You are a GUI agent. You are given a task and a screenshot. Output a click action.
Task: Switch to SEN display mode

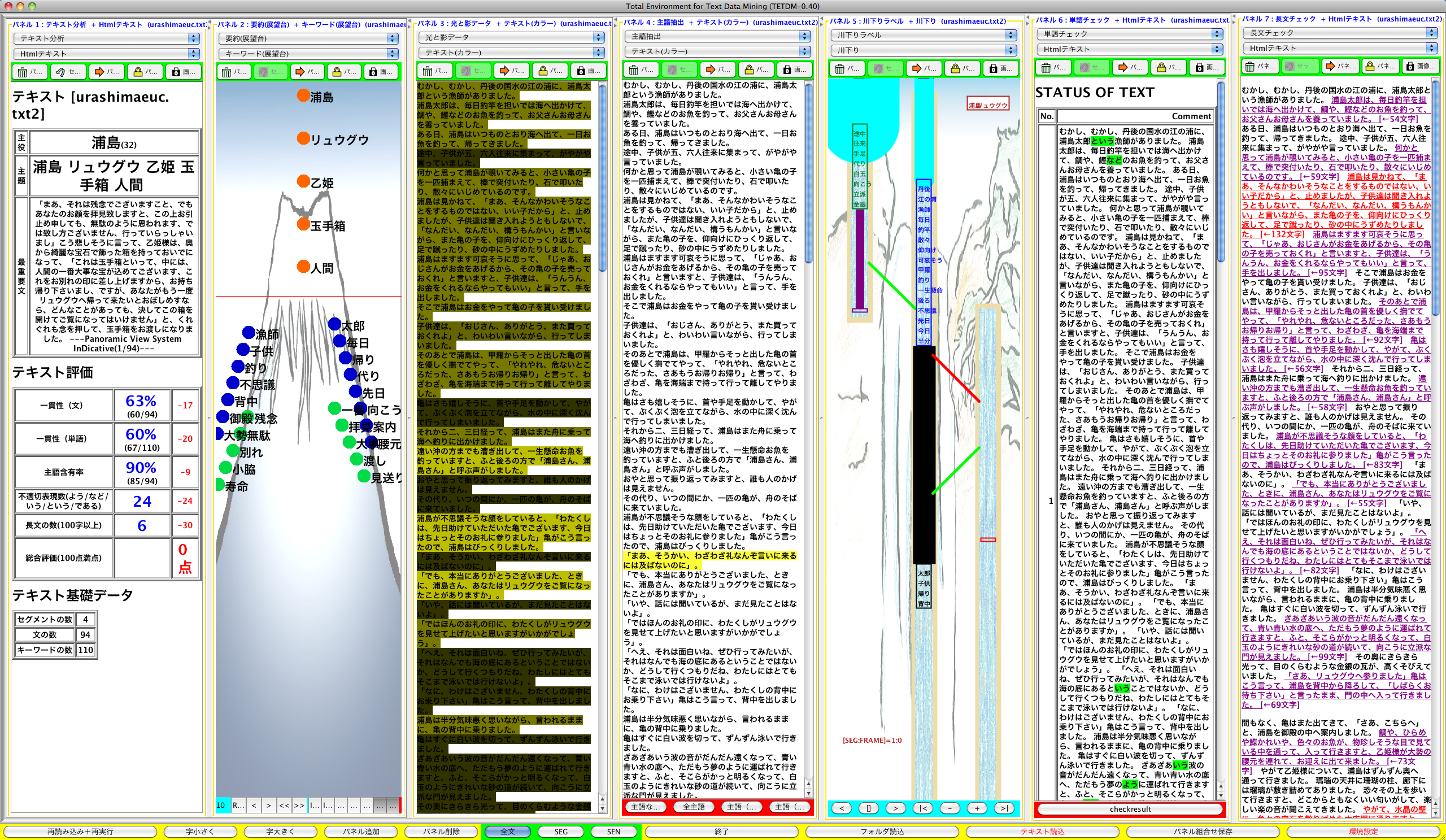coord(613,832)
